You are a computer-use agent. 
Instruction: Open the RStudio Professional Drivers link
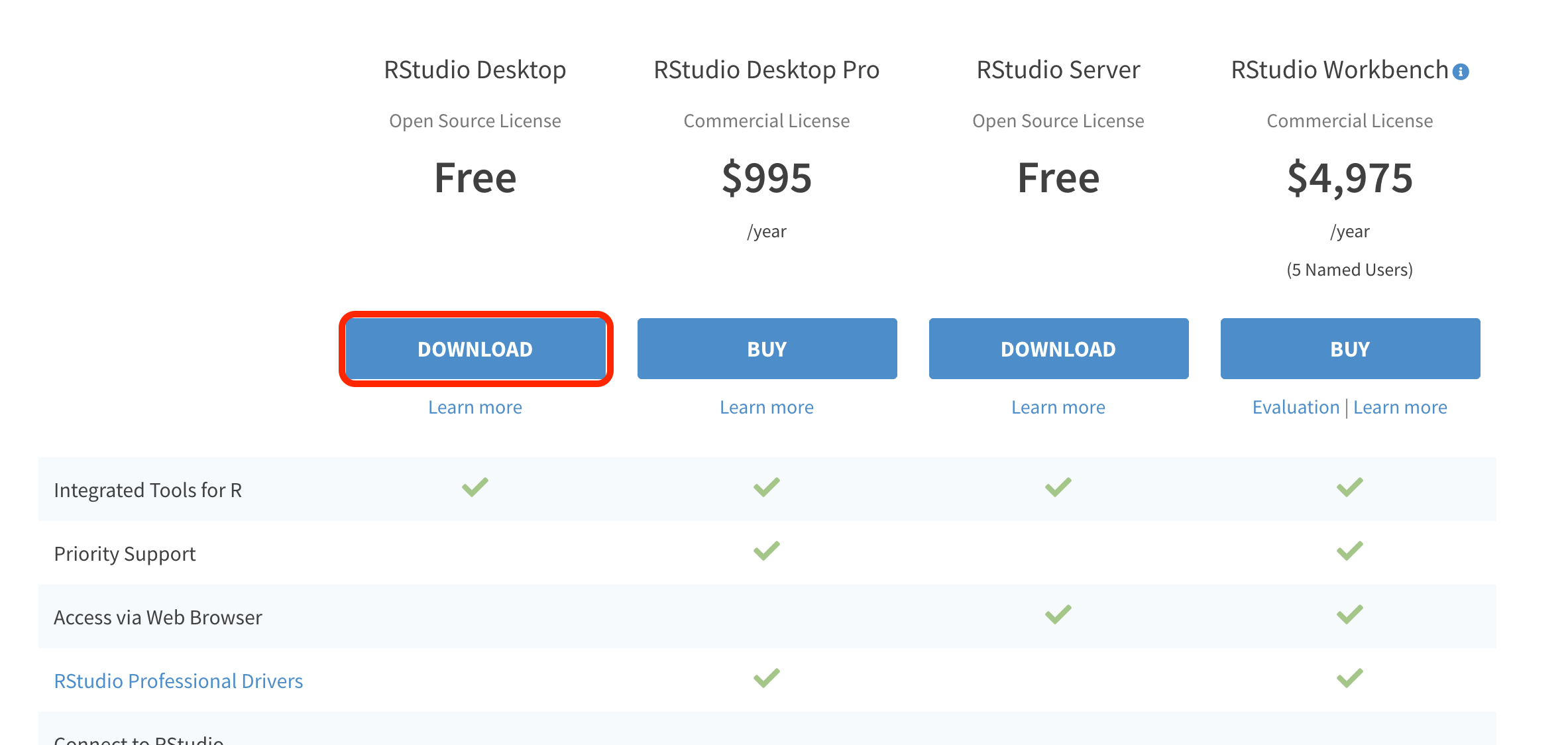[x=178, y=681]
